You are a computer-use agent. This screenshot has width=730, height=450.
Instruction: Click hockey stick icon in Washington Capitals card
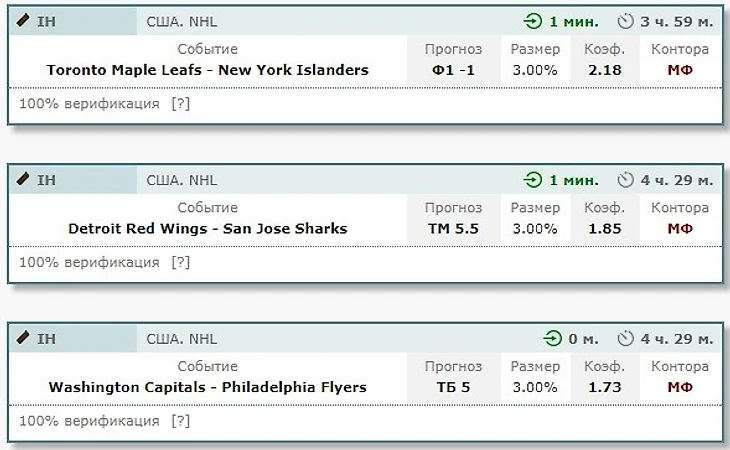(22, 339)
